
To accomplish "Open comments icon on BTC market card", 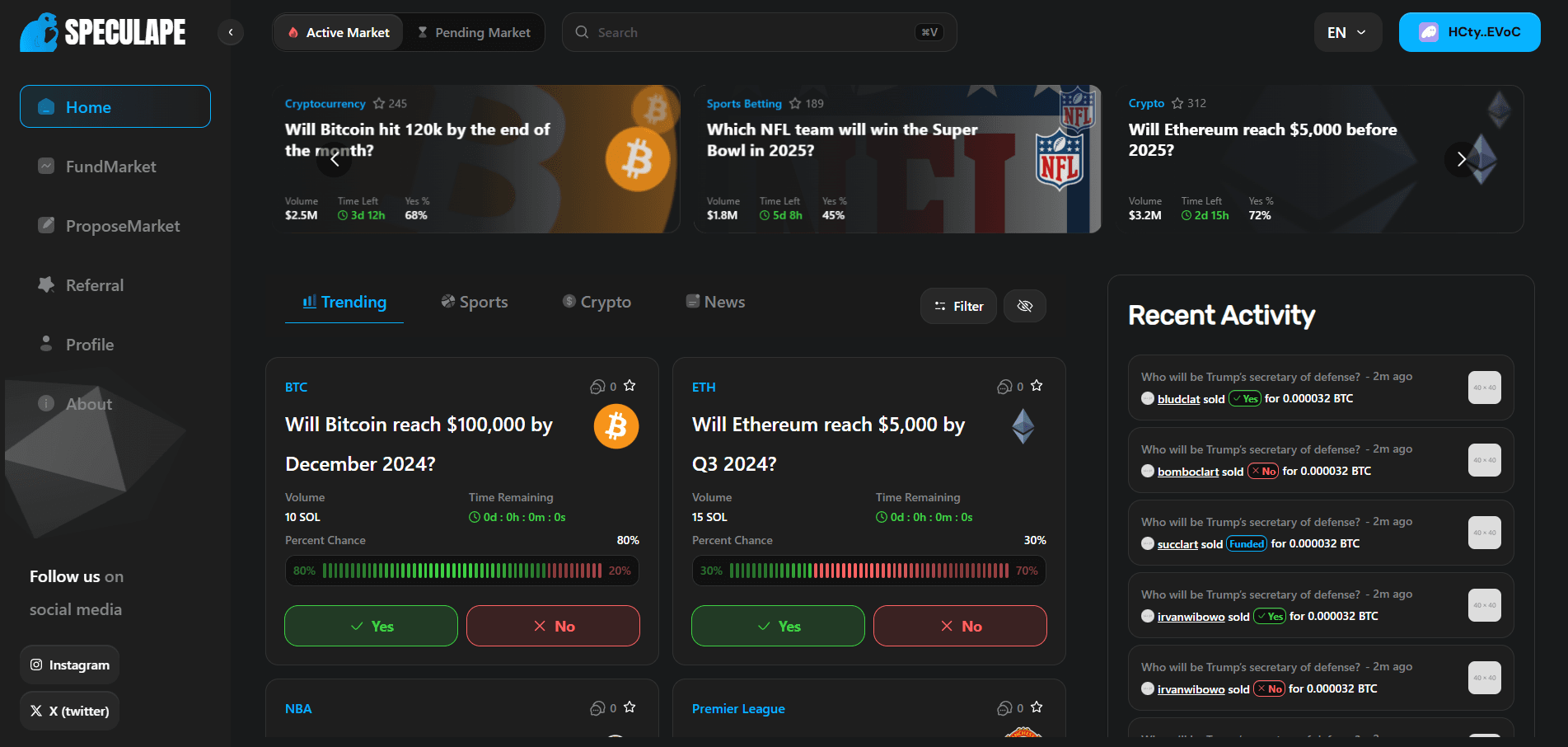I will 598,387.
